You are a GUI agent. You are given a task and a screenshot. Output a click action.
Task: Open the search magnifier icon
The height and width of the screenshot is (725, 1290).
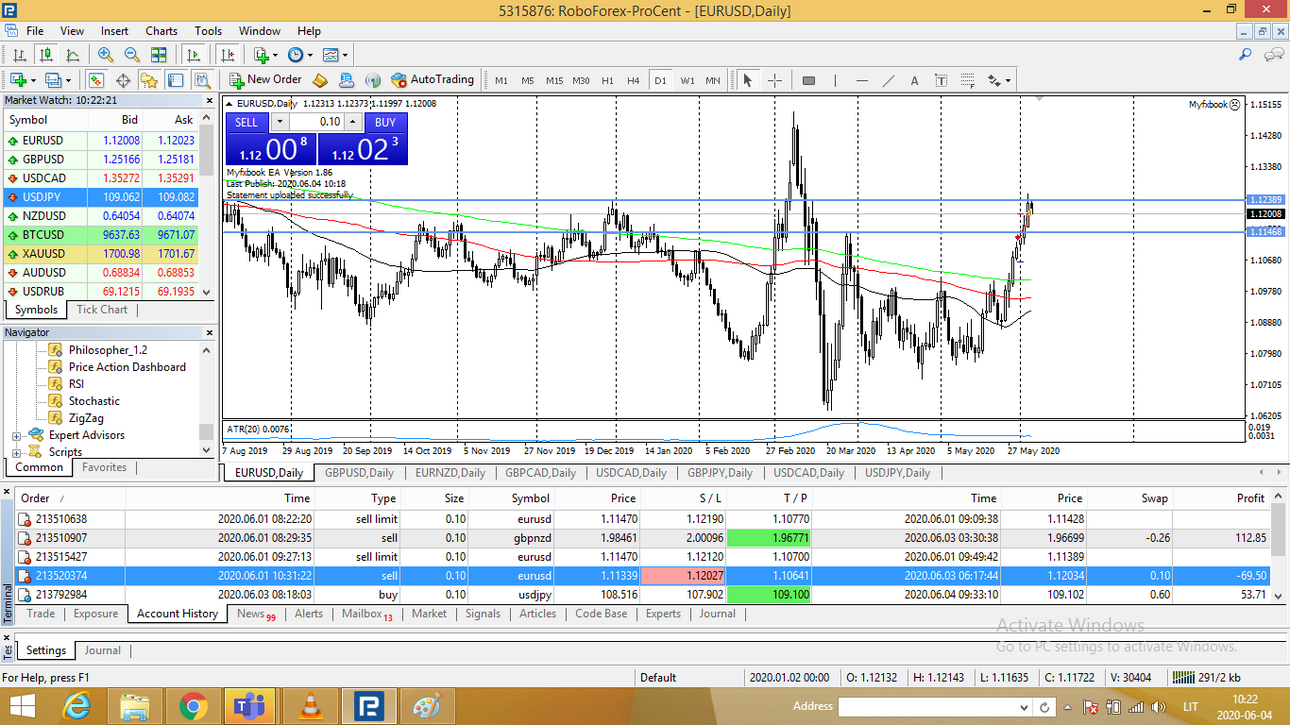1245,55
